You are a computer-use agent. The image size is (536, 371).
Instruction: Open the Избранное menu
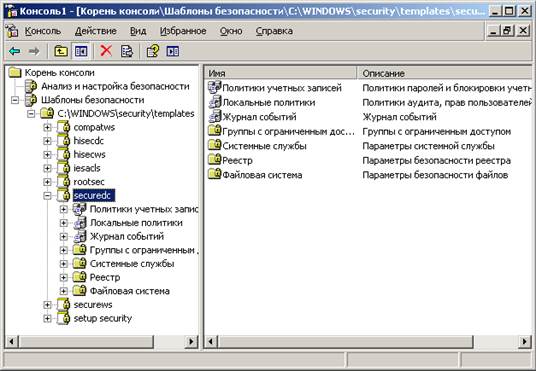coord(183,31)
